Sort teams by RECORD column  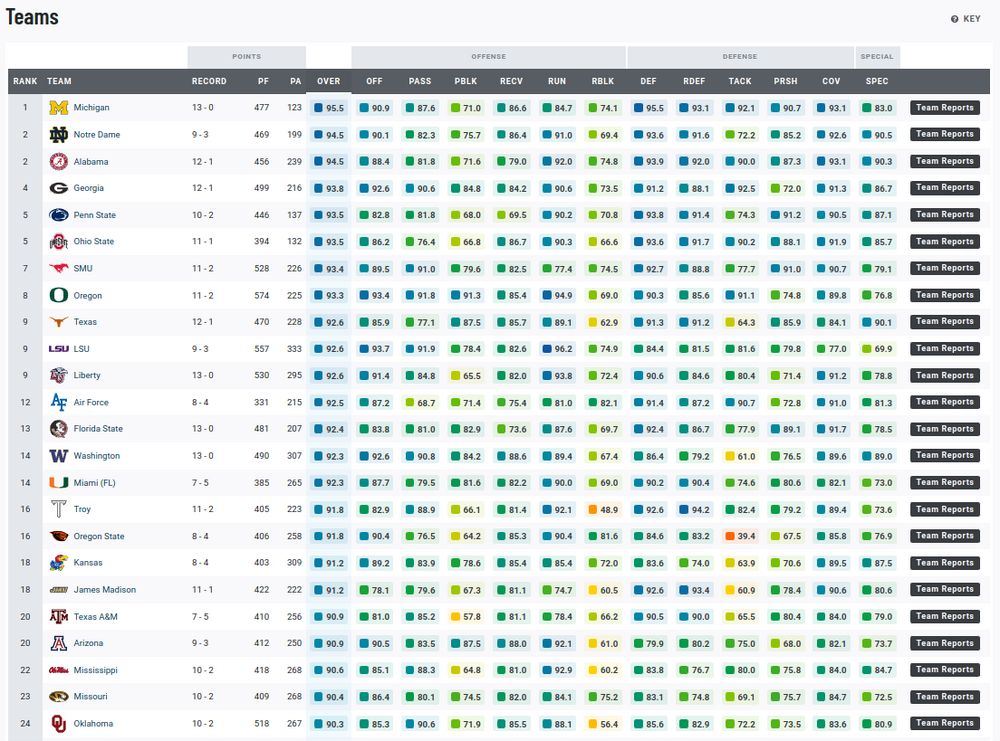pos(209,81)
